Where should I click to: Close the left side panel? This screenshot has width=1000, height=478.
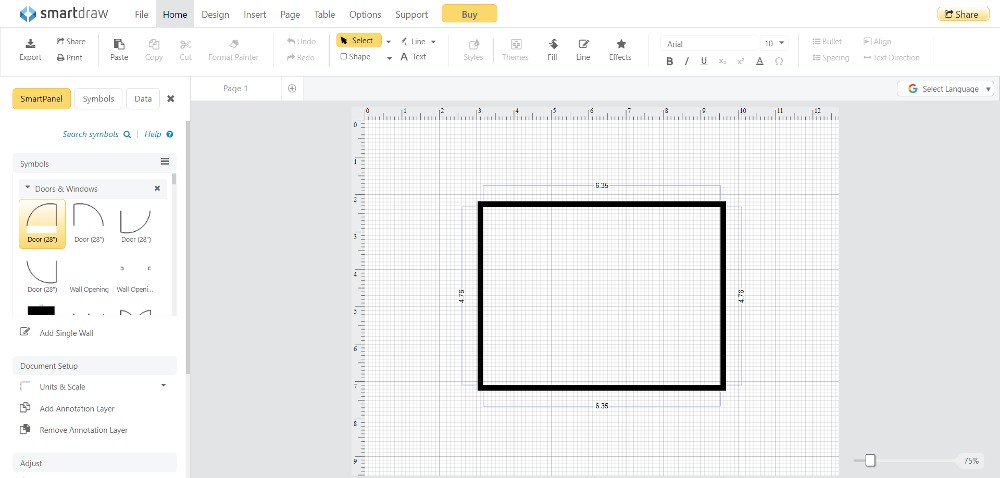click(x=171, y=99)
